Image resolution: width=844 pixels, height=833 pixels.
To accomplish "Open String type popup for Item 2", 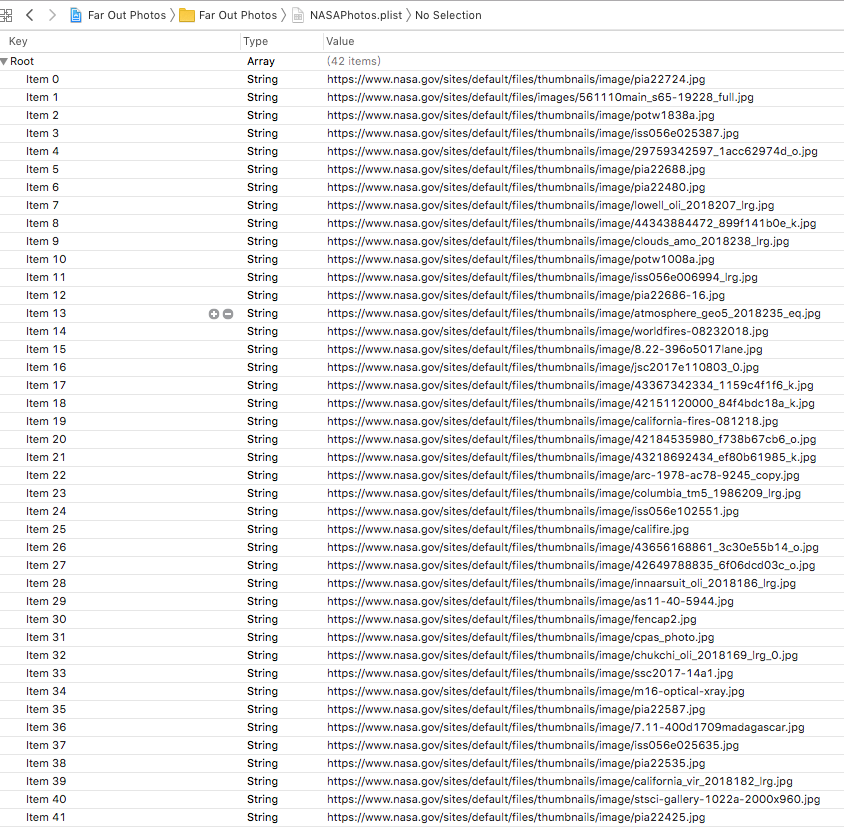I will pos(263,115).
